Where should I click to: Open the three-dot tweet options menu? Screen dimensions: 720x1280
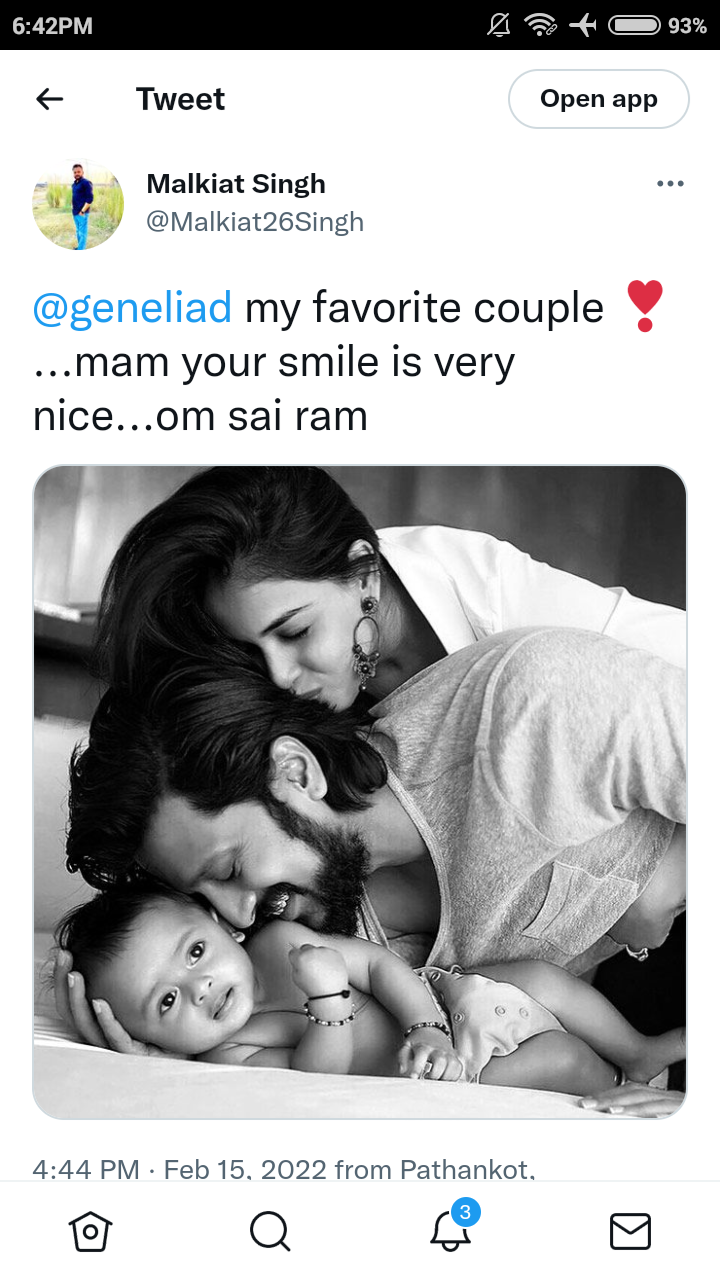click(x=670, y=184)
